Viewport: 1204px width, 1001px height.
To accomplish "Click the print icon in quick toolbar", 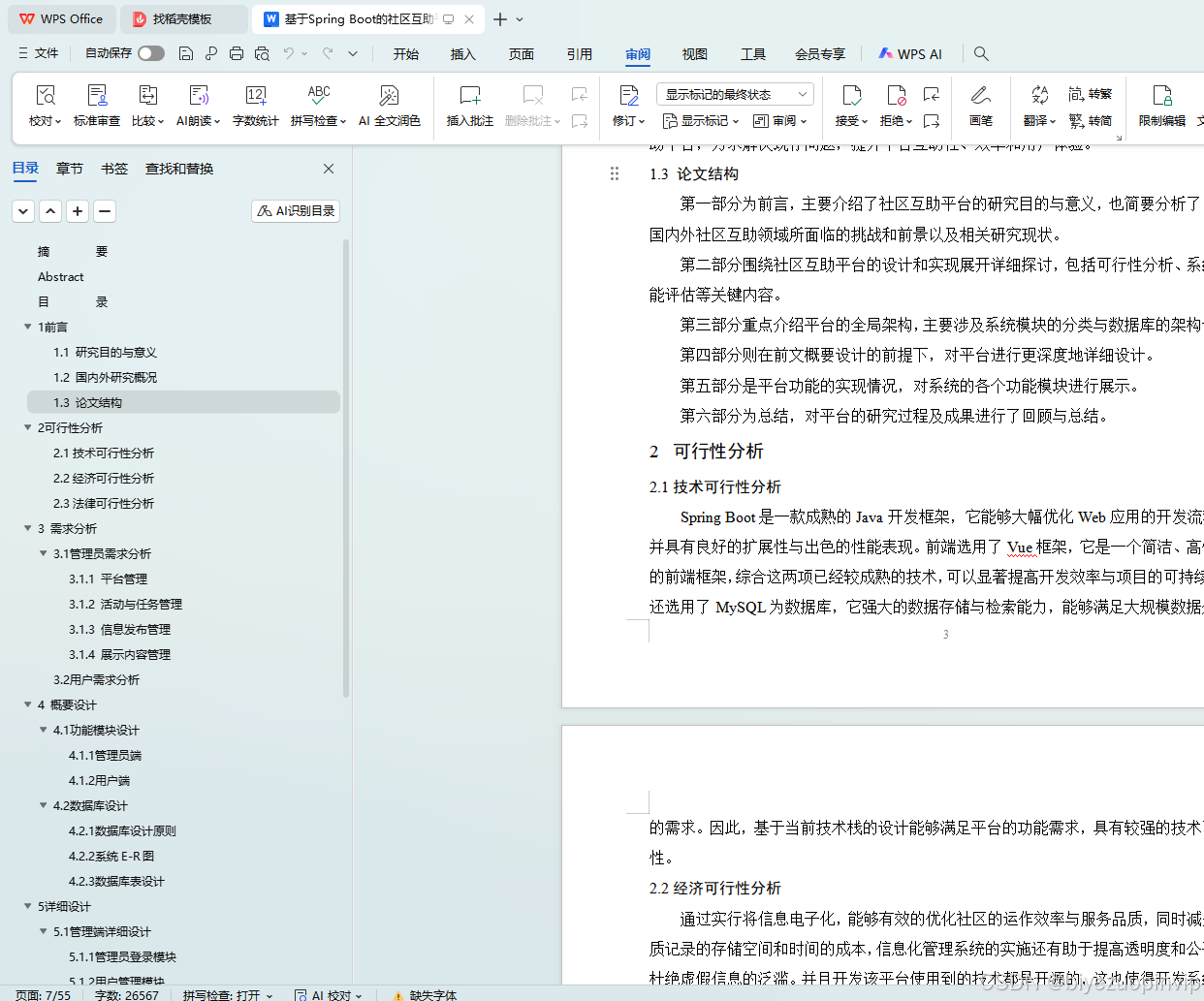I will click(x=237, y=53).
